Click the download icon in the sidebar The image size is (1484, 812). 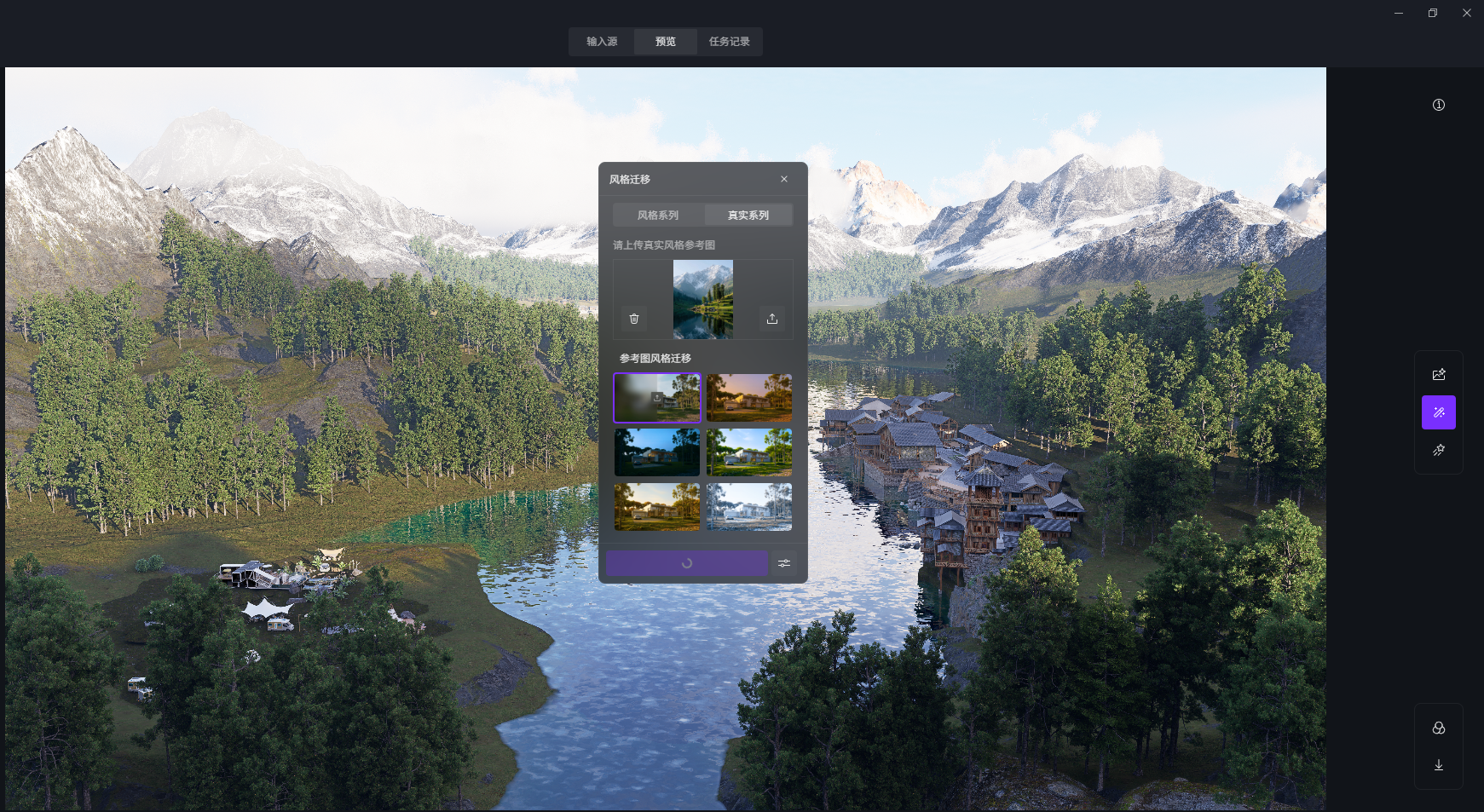[1439, 765]
